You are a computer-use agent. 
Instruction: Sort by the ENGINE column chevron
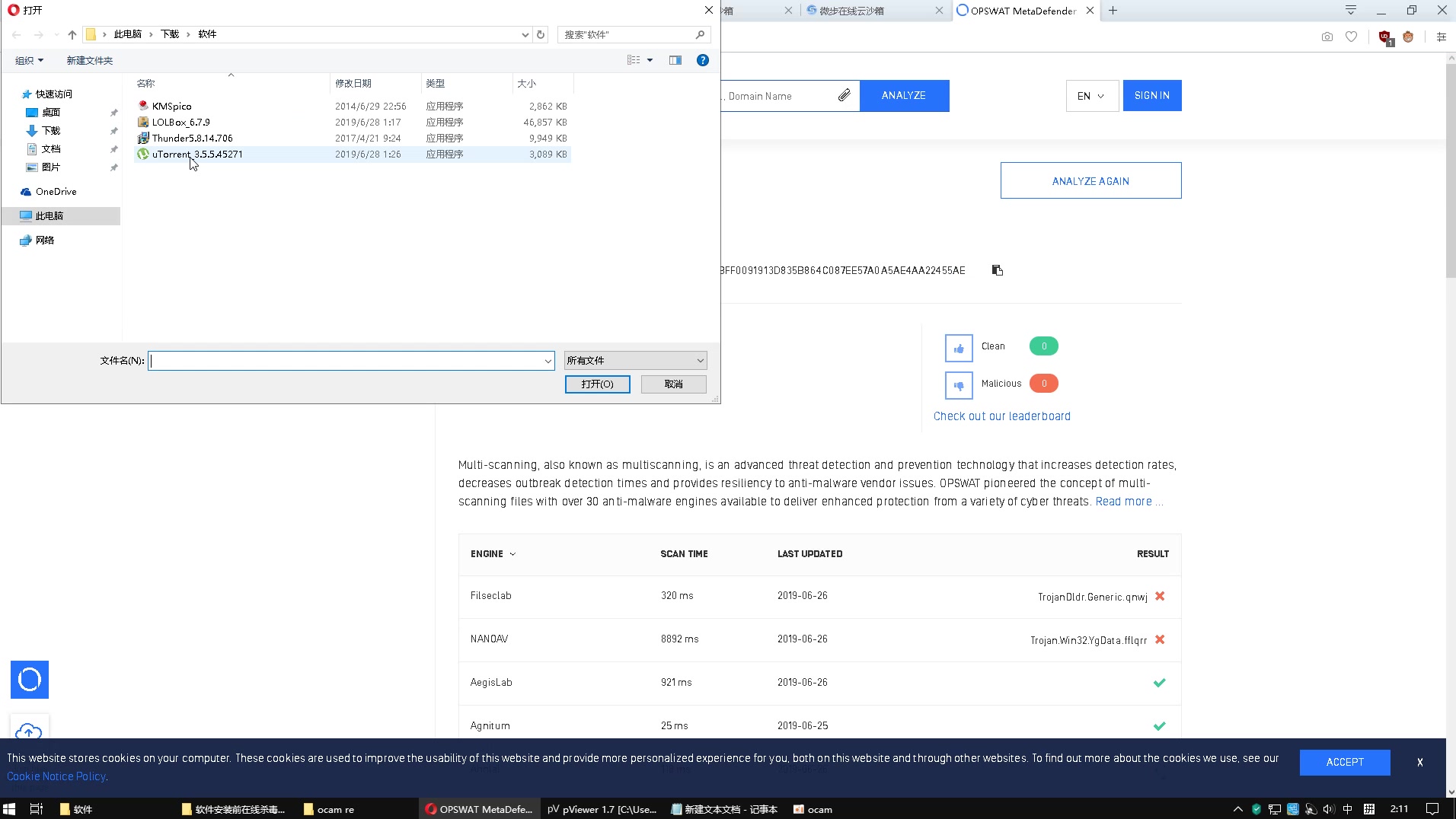512,554
